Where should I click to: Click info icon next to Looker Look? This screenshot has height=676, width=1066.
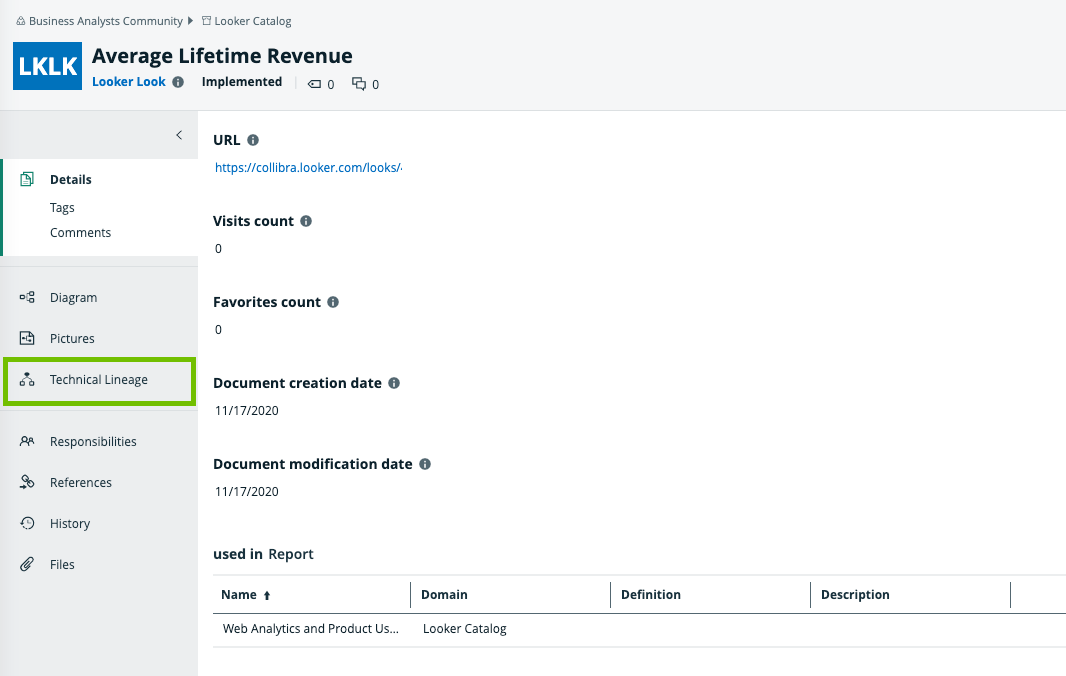pos(178,82)
